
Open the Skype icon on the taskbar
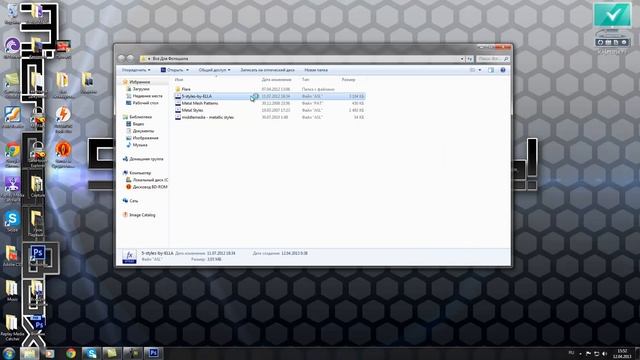tap(91, 353)
